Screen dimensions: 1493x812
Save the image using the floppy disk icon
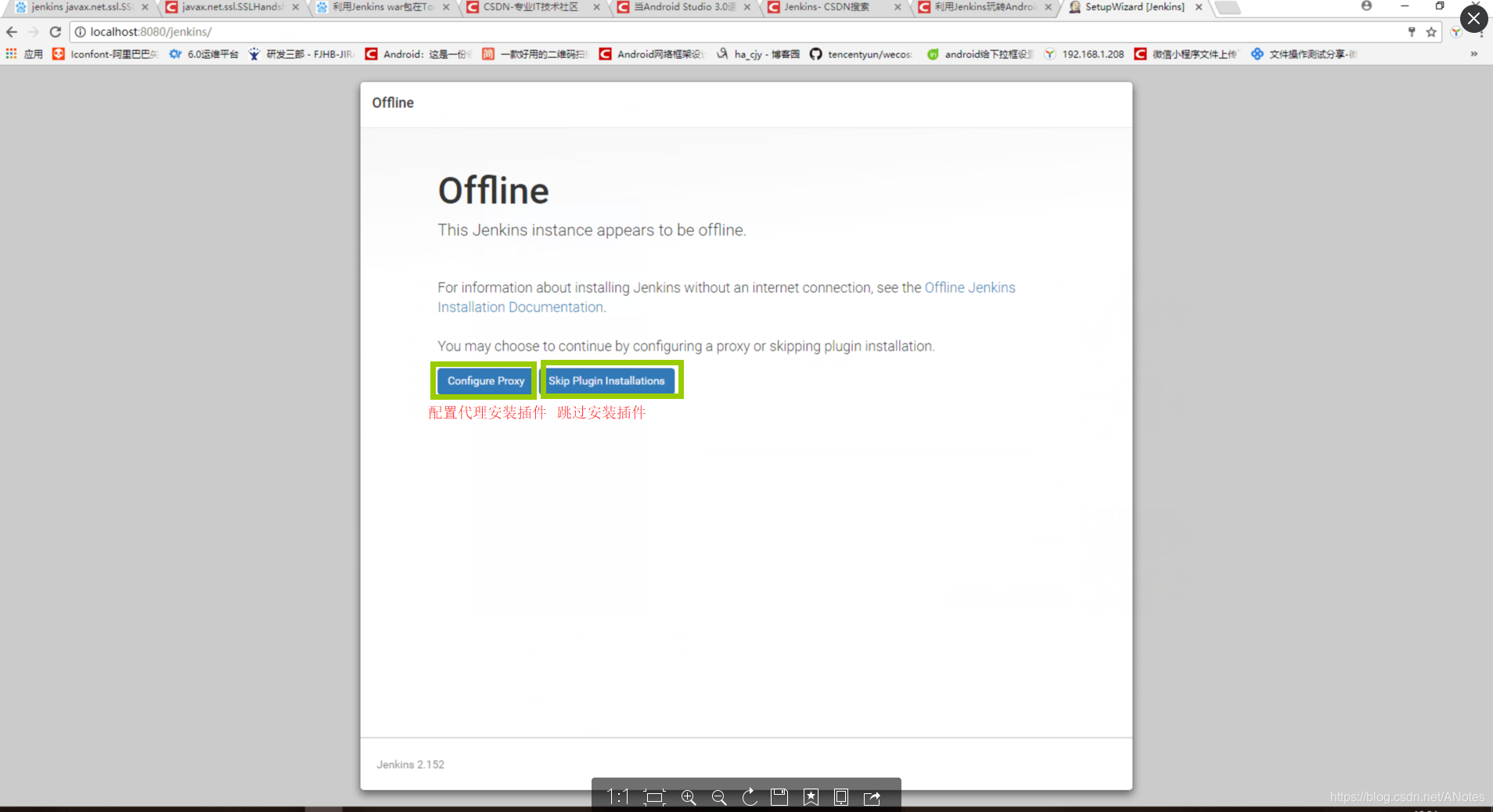(779, 797)
